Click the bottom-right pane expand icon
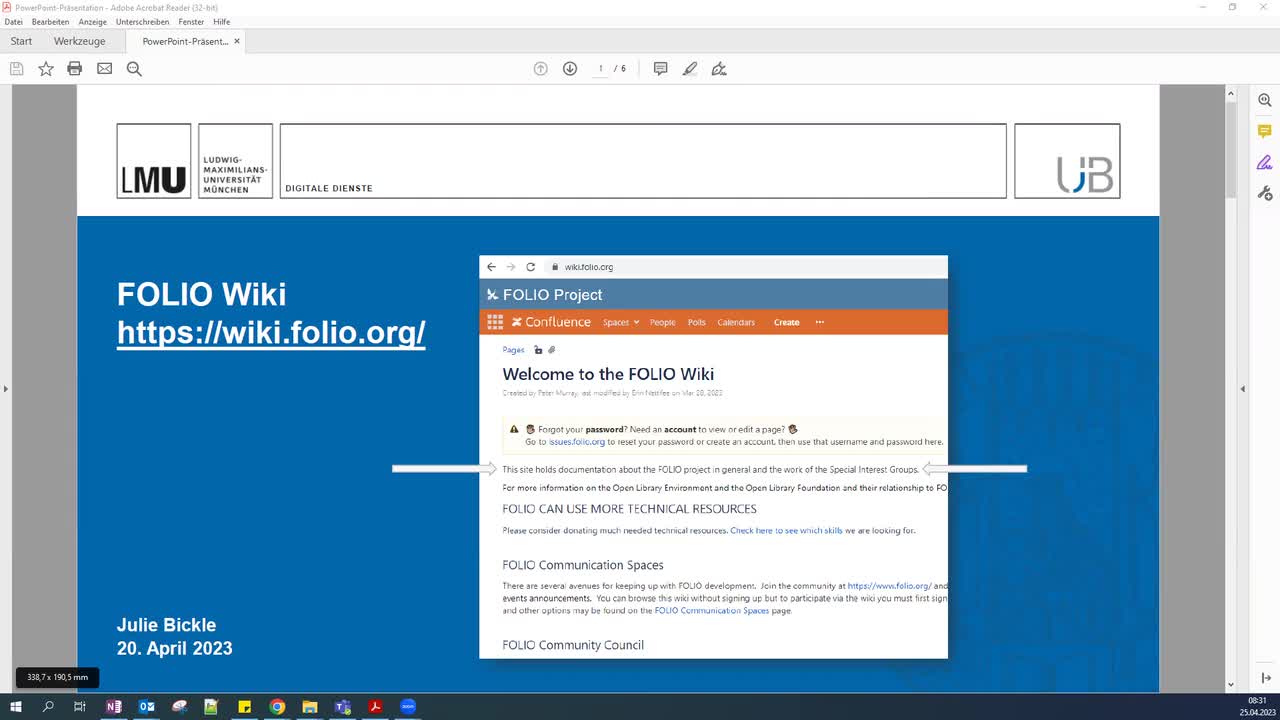Image resolution: width=1280 pixels, height=720 pixels. tap(1266, 678)
